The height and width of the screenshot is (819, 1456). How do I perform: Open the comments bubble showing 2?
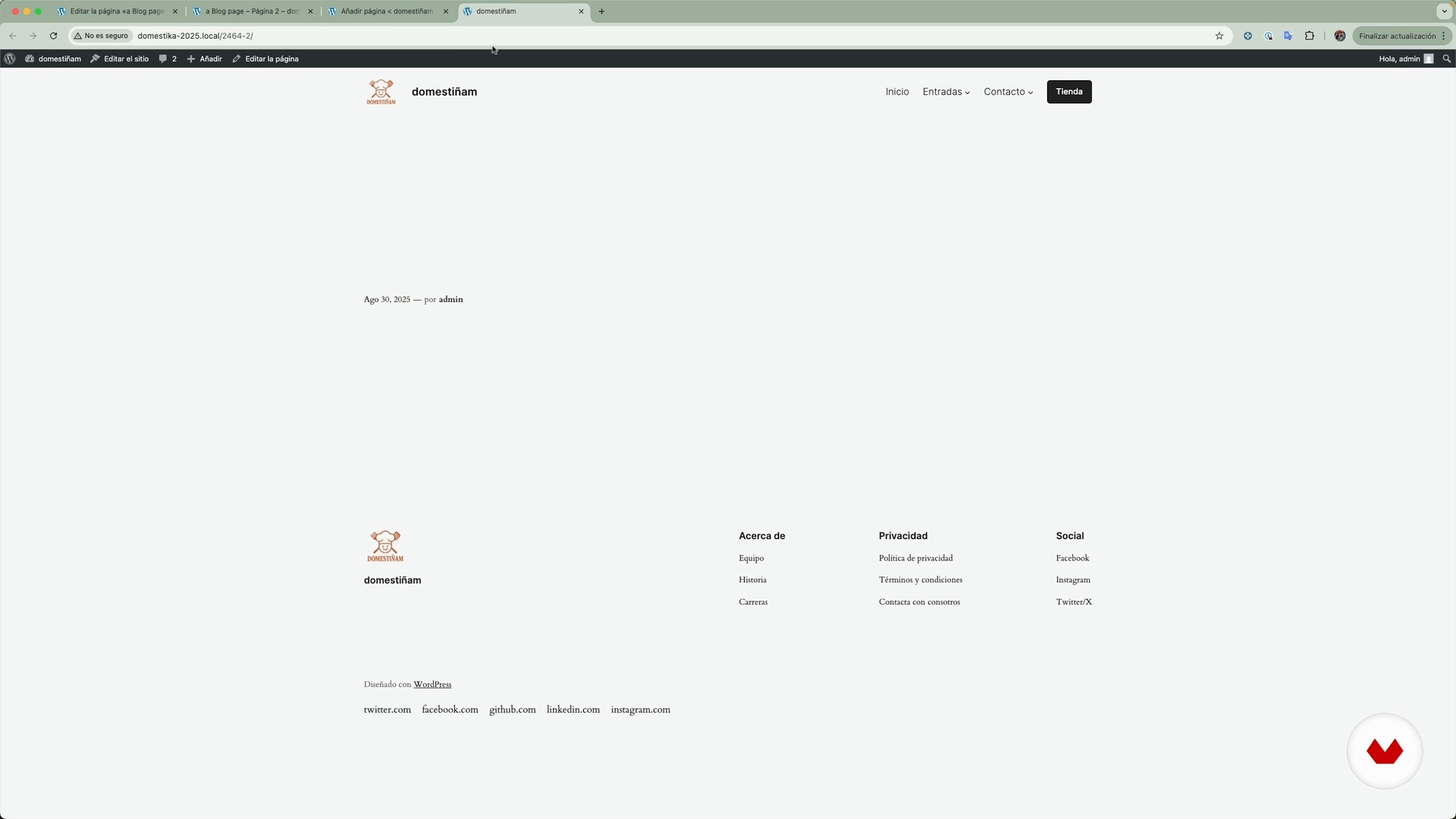click(168, 59)
